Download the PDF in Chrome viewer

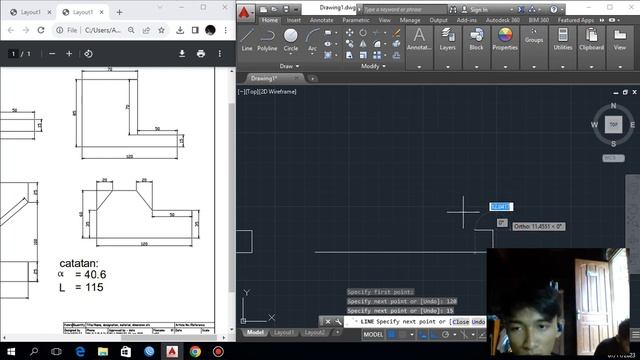[182, 53]
